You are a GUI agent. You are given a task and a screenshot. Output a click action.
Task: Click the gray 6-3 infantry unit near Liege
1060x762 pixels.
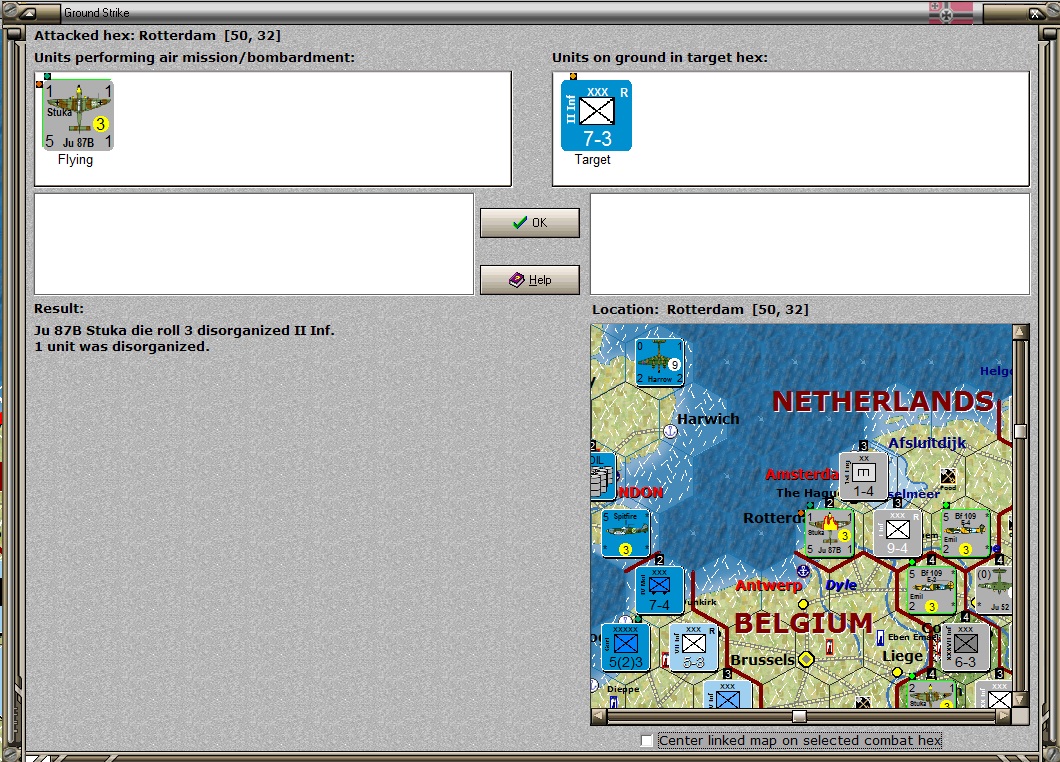pyautogui.click(x=965, y=647)
